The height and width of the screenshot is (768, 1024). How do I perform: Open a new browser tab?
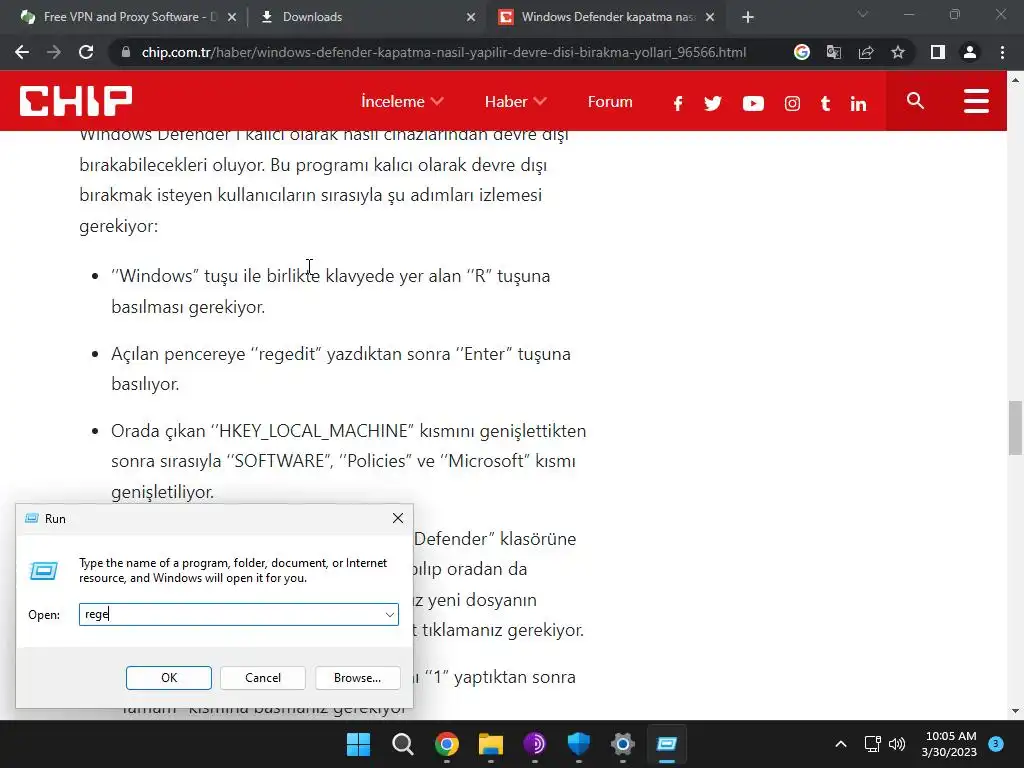coord(748,17)
